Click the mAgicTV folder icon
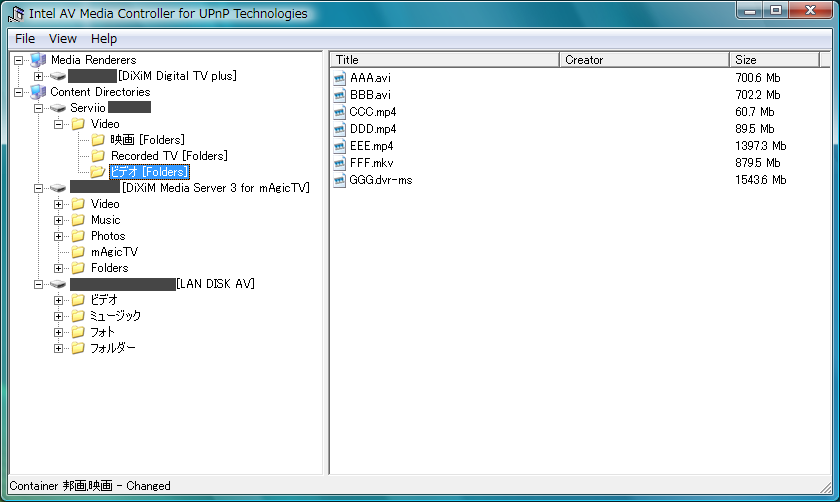This screenshot has height=502, width=840. point(78,252)
